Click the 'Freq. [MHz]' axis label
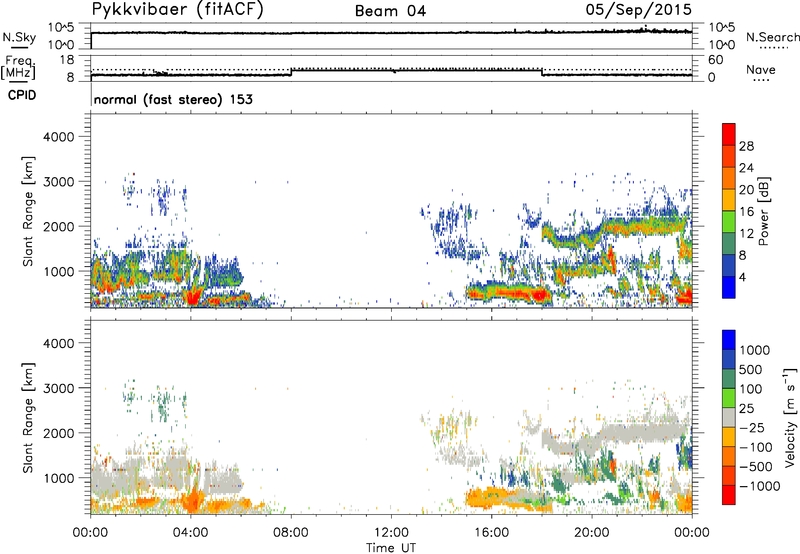The width and height of the screenshot is (800, 554). [19, 67]
